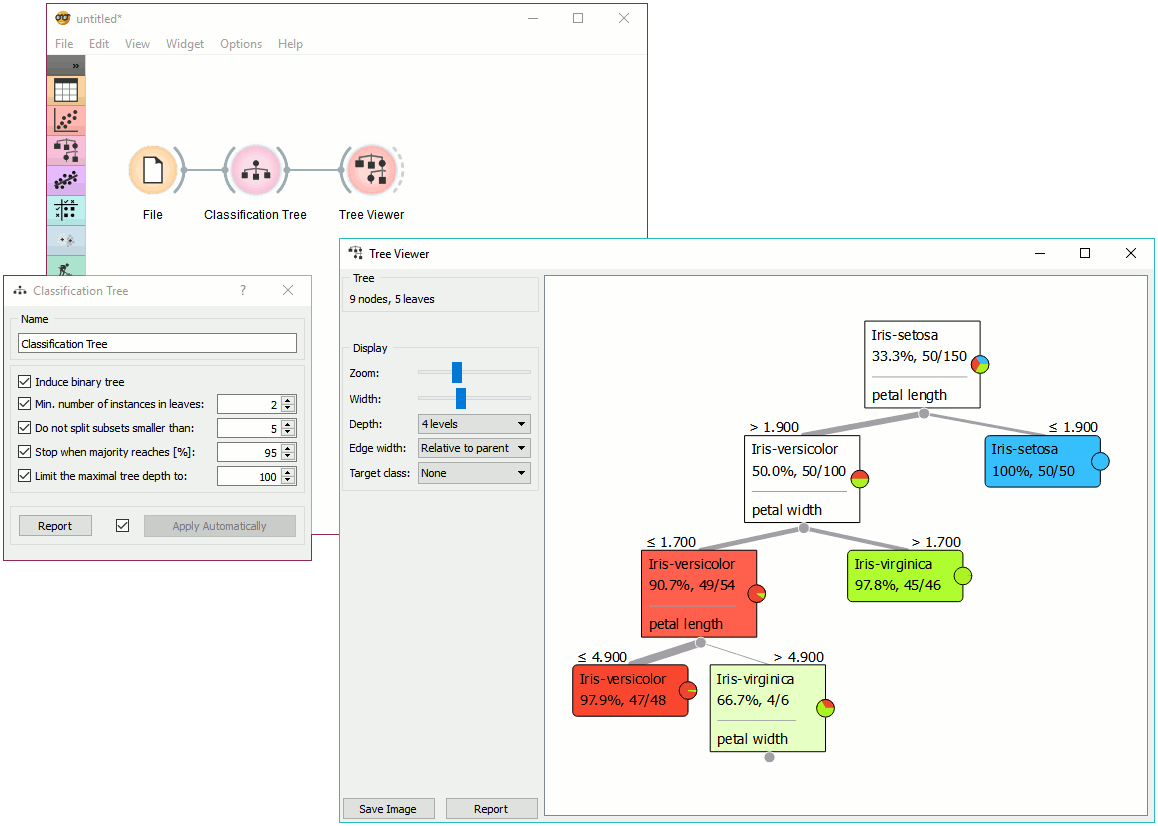Viewport: 1158px width, 826px height.
Task: Uncheck Do not split subsets smaller than
Action: click(24, 428)
